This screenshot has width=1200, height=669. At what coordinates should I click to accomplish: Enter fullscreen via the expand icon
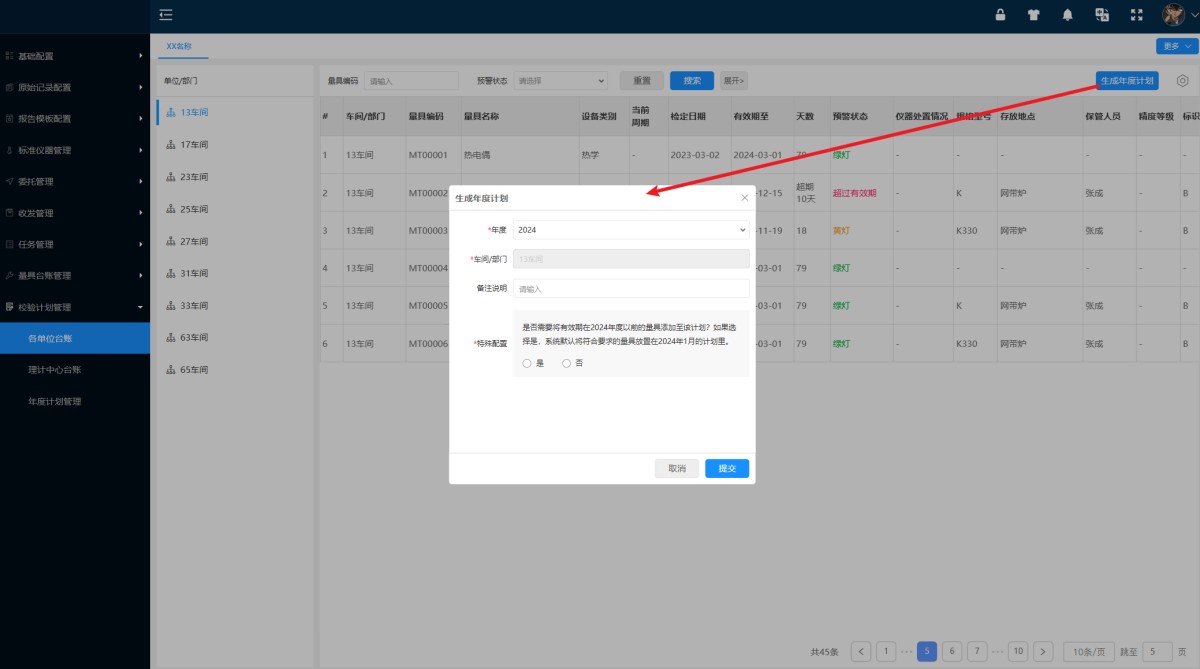pyautogui.click(x=1135, y=15)
